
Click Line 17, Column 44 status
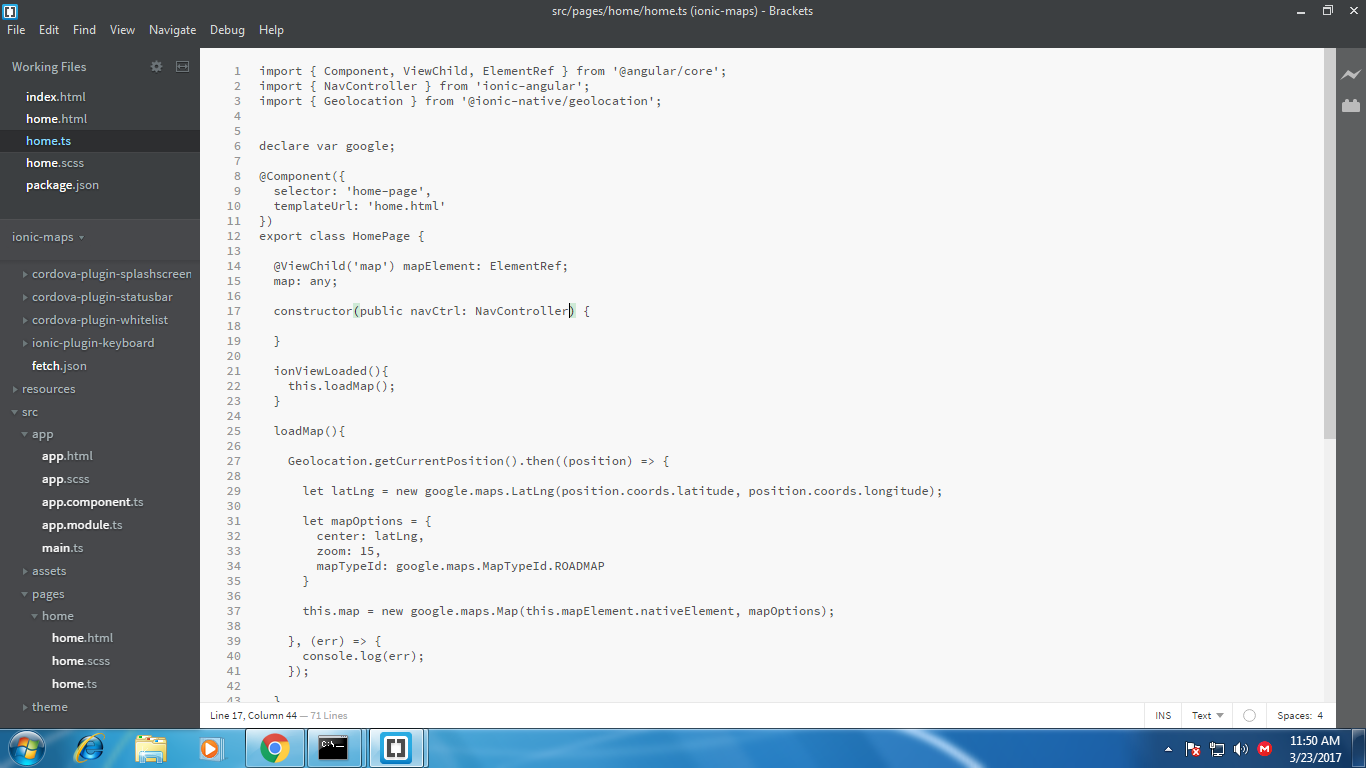253,715
